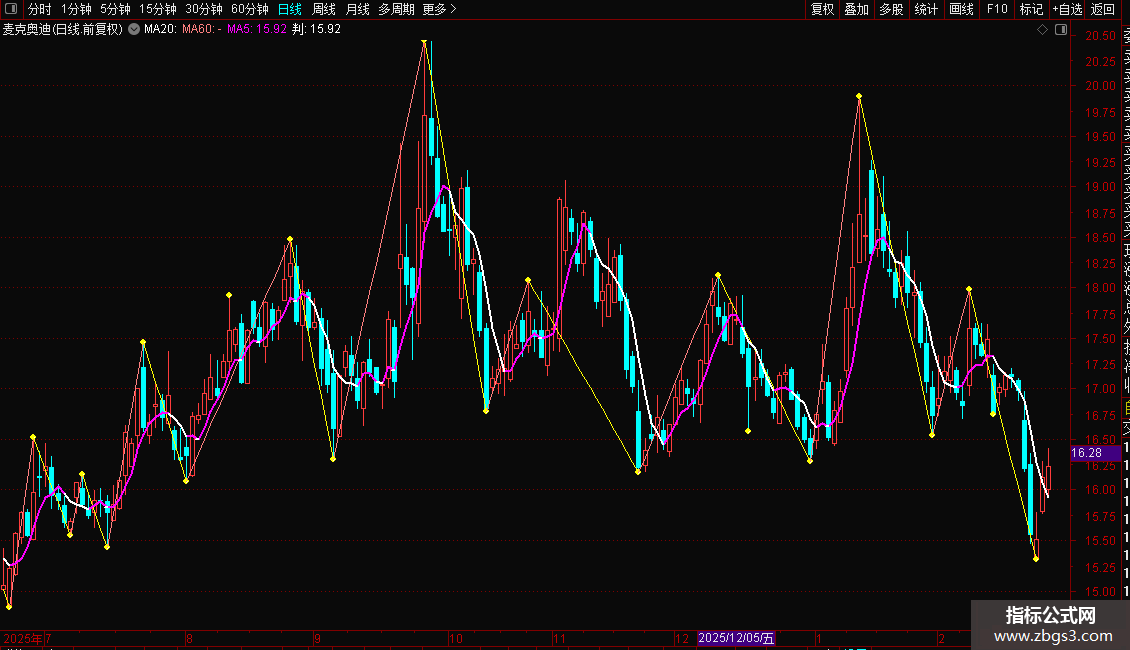Switch to 月线 monthly chart
Viewport: 1130px width, 650px height.
pos(357,9)
